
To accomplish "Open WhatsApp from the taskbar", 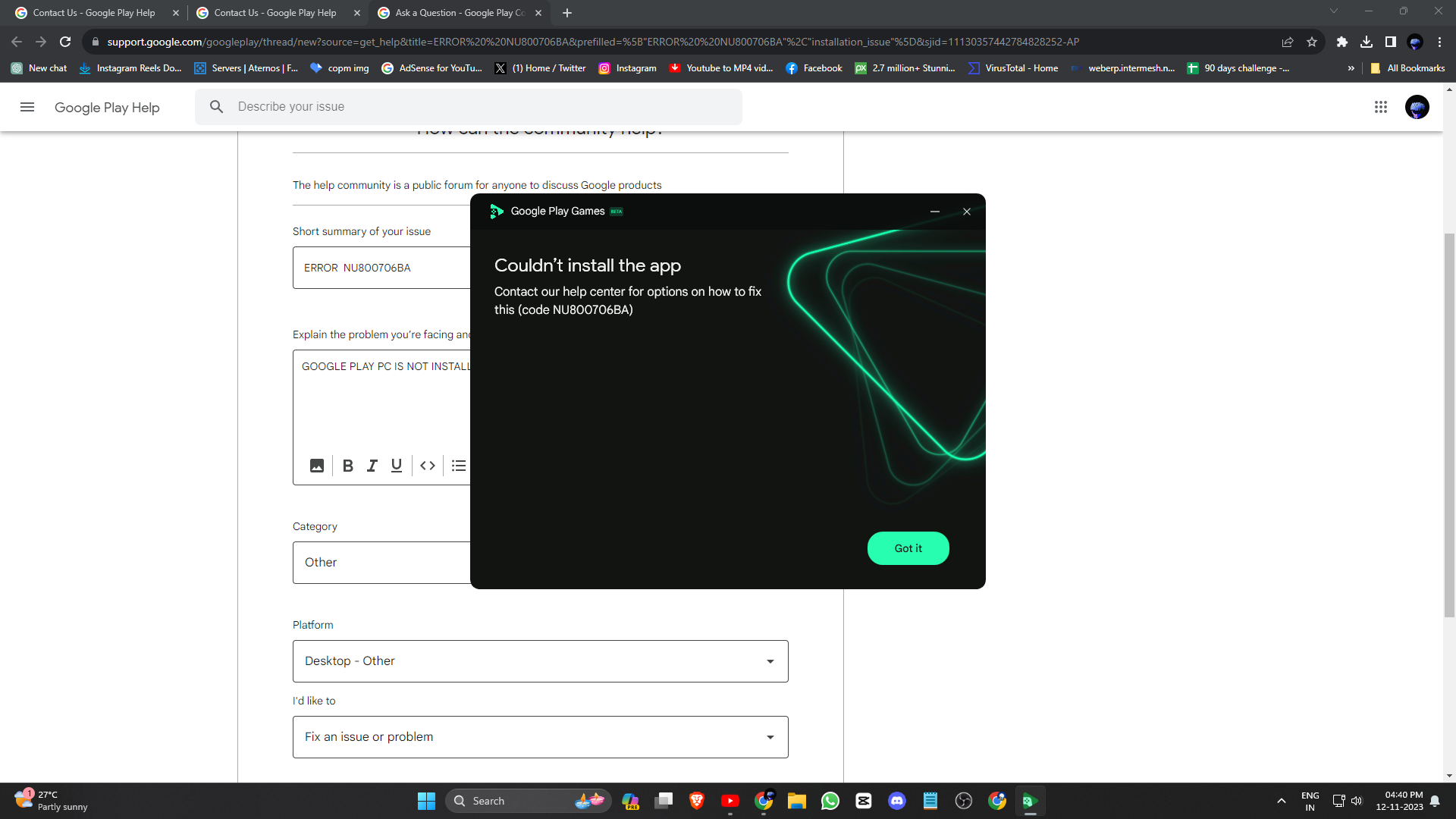I will (x=830, y=801).
